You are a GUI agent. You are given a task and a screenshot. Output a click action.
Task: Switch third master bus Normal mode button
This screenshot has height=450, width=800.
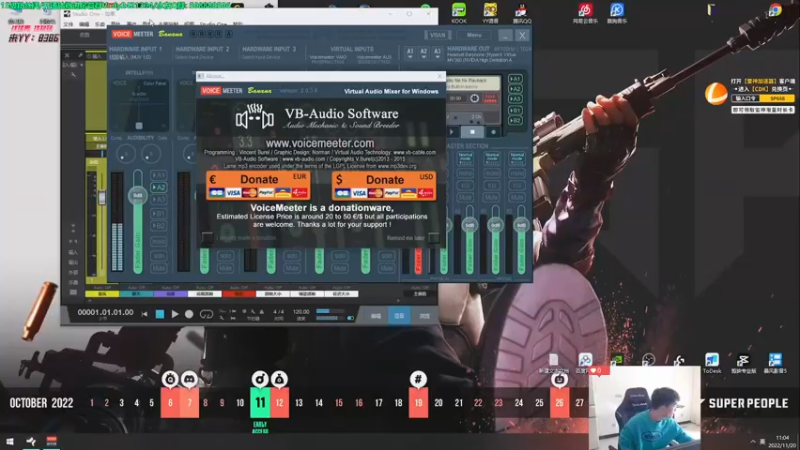click(517, 157)
